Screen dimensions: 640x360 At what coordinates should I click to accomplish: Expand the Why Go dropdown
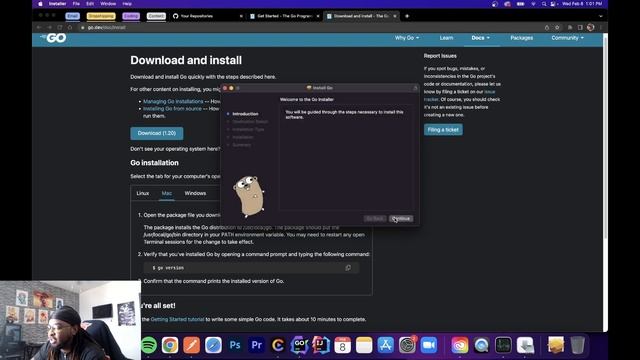pos(407,38)
